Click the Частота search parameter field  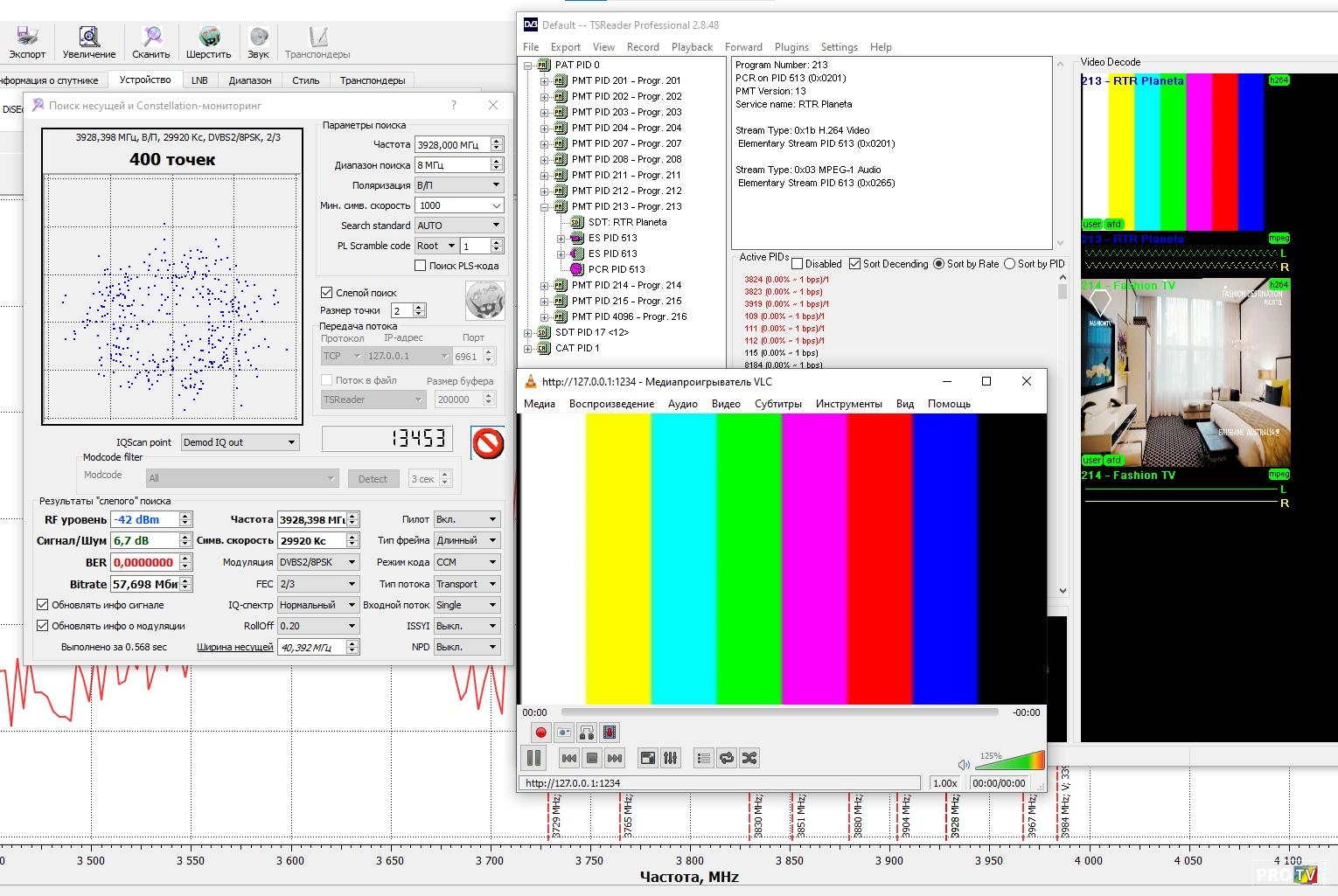[451, 144]
